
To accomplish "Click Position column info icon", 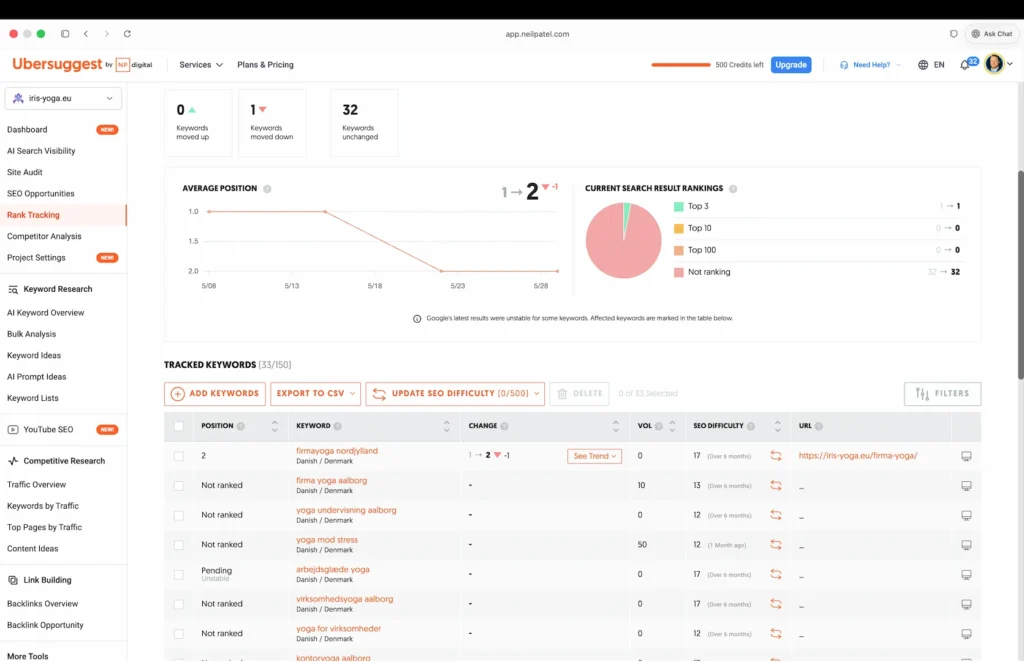I will (x=241, y=426).
